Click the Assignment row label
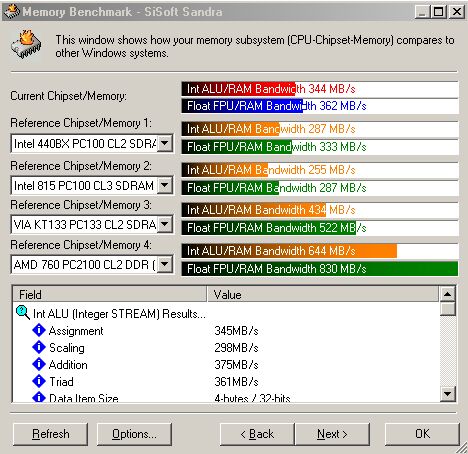 [76, 331]
